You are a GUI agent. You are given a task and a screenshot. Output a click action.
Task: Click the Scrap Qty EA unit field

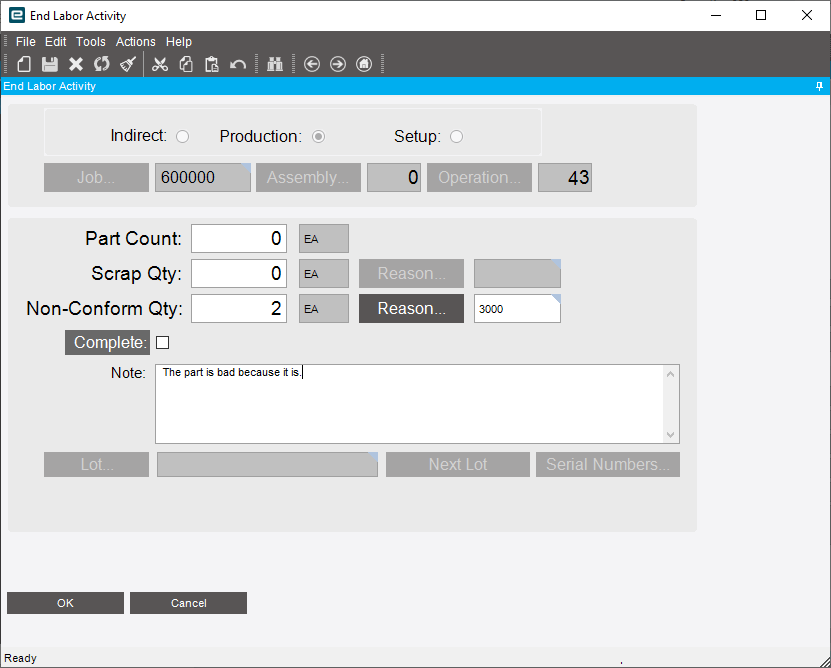click(x=324, y=274)
